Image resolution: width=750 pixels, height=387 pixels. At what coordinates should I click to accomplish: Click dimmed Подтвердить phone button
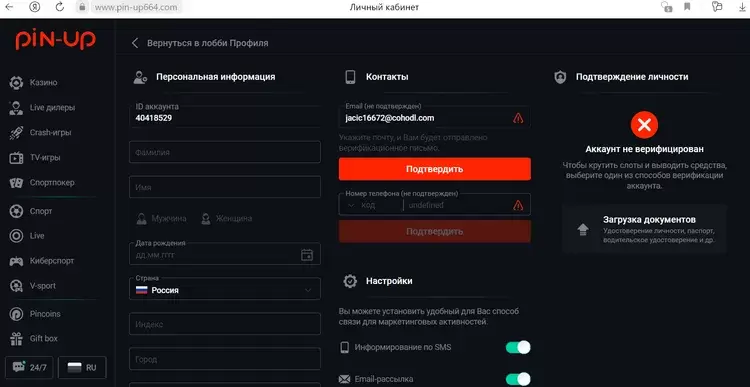click(x=434, y=232)
